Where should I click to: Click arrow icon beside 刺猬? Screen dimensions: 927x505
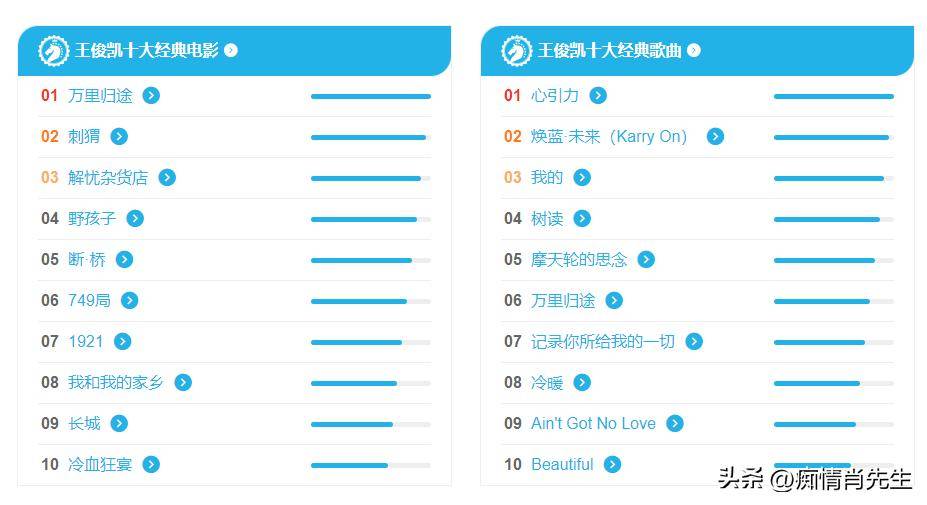click(119, 137)
